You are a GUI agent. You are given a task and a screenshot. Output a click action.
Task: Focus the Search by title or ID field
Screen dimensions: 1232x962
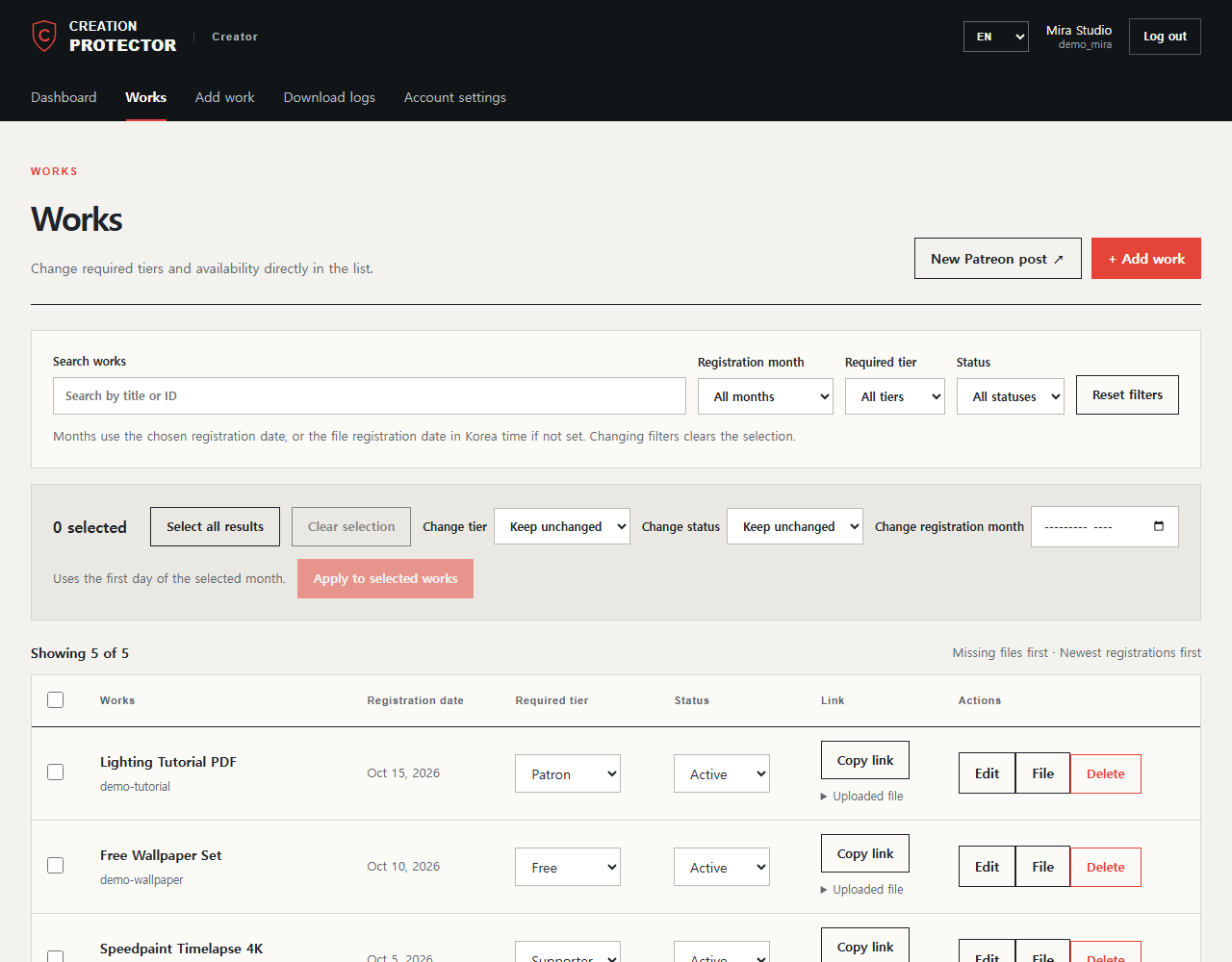(x=370, y=396)
